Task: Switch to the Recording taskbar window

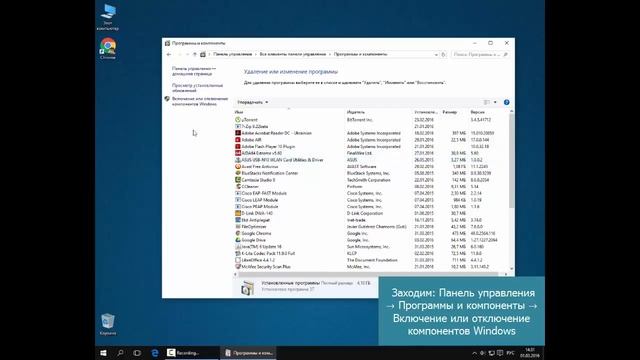Action: click(x=192, y=353)
